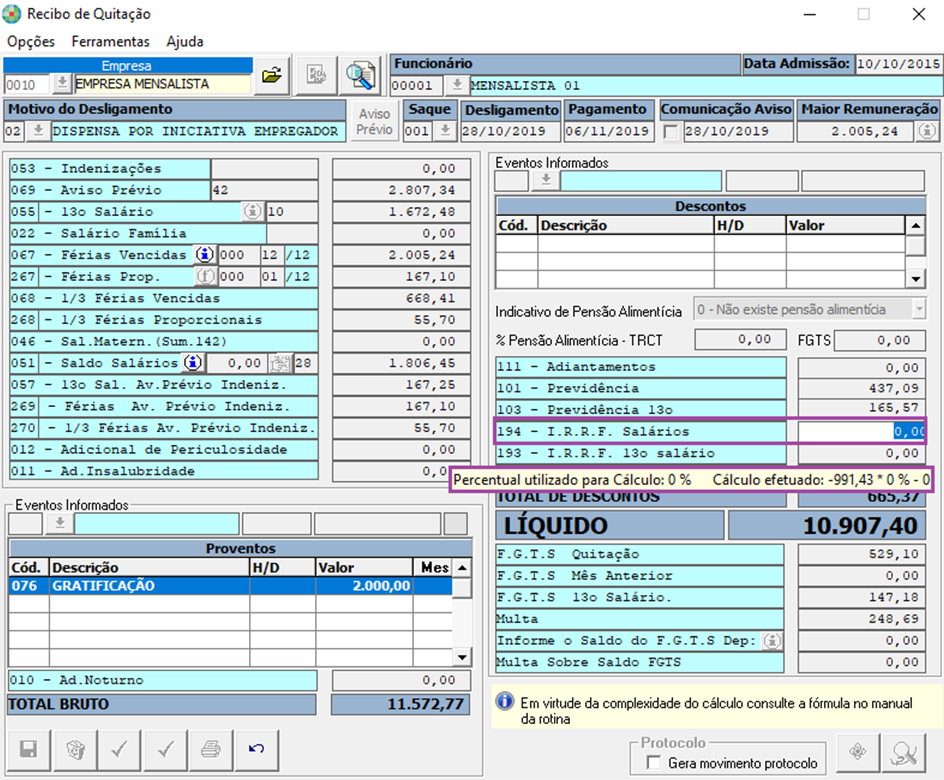Click info icon beside Saldo do F.G.T.S Dep
Screen dimensions: 944x780
coord(772,641)
